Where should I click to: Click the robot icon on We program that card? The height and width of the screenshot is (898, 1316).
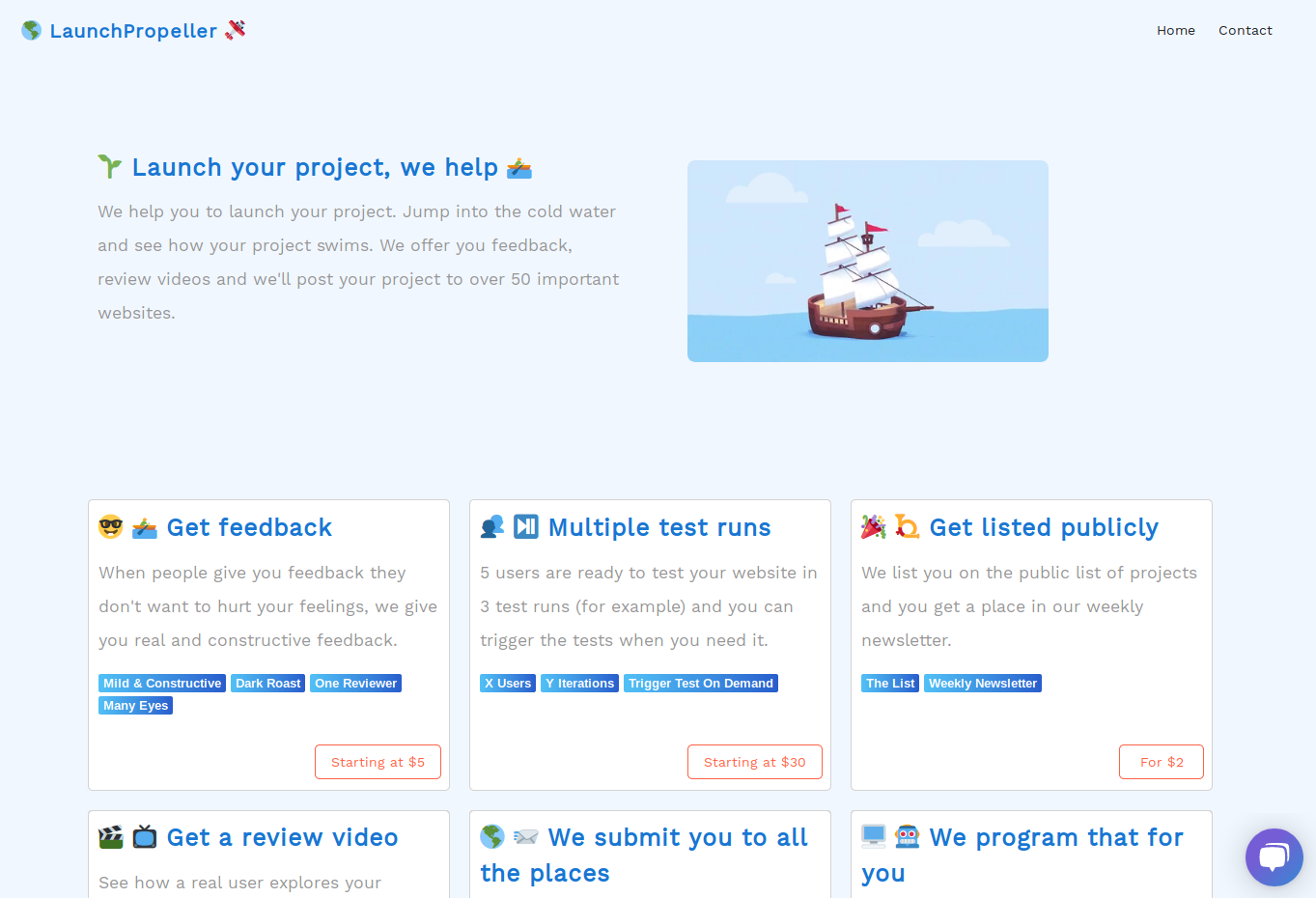click(907, 837)
